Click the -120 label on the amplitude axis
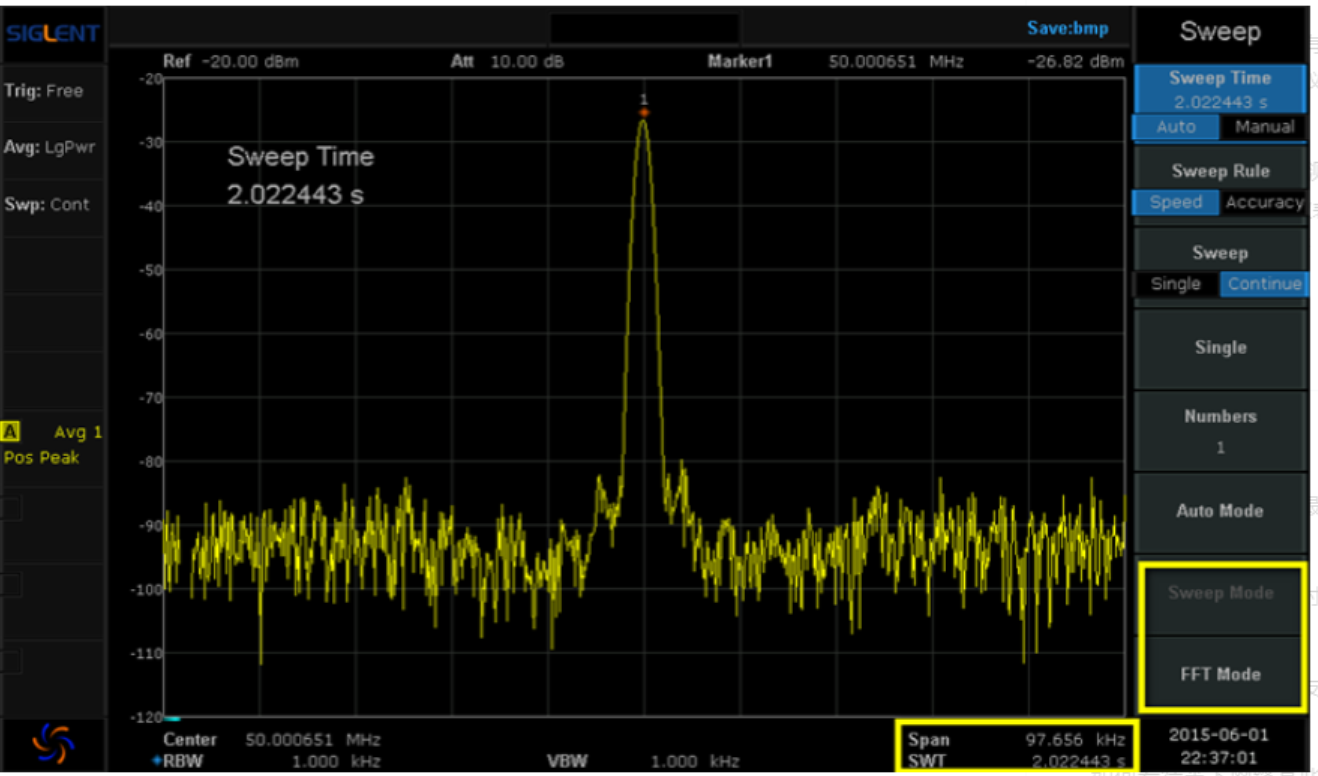The image size is (1318, 776). pyautogui.click(x=147, y=717)
